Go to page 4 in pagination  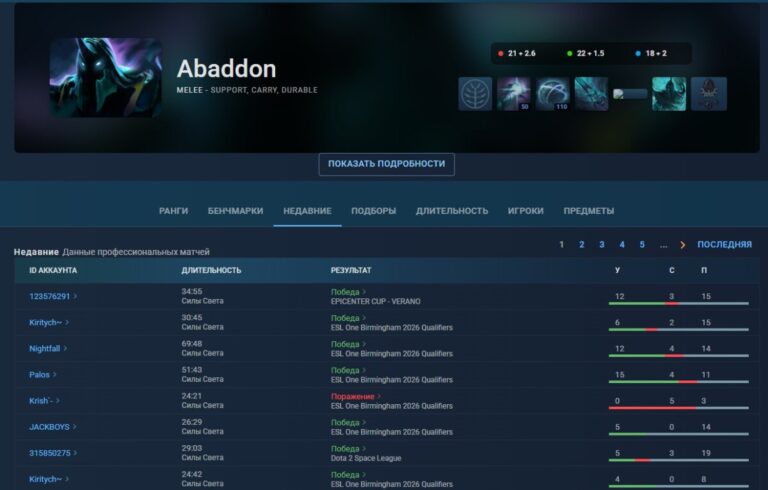coord(622,245)
